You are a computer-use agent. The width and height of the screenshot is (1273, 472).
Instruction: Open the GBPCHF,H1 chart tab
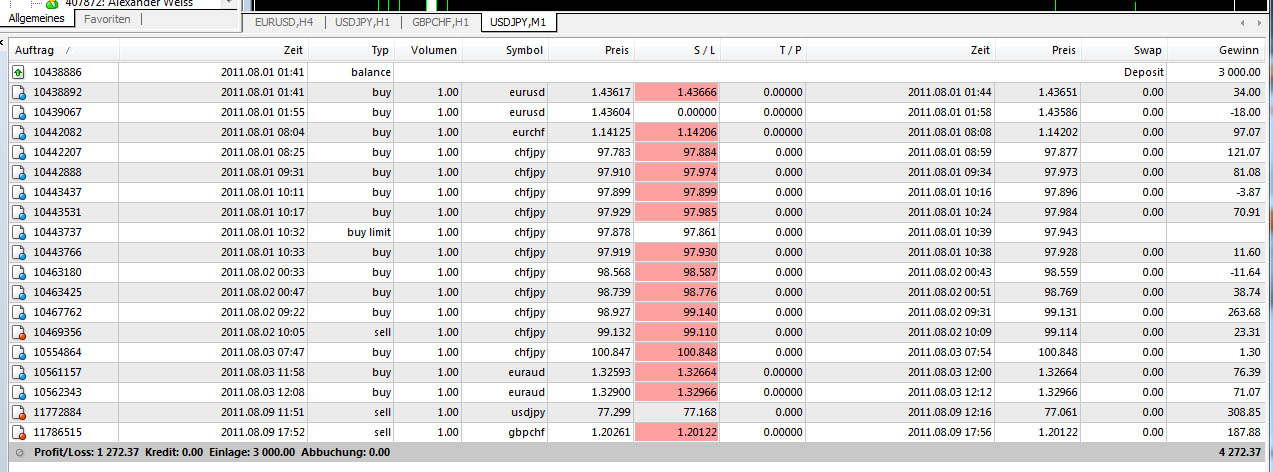(441, 21)
